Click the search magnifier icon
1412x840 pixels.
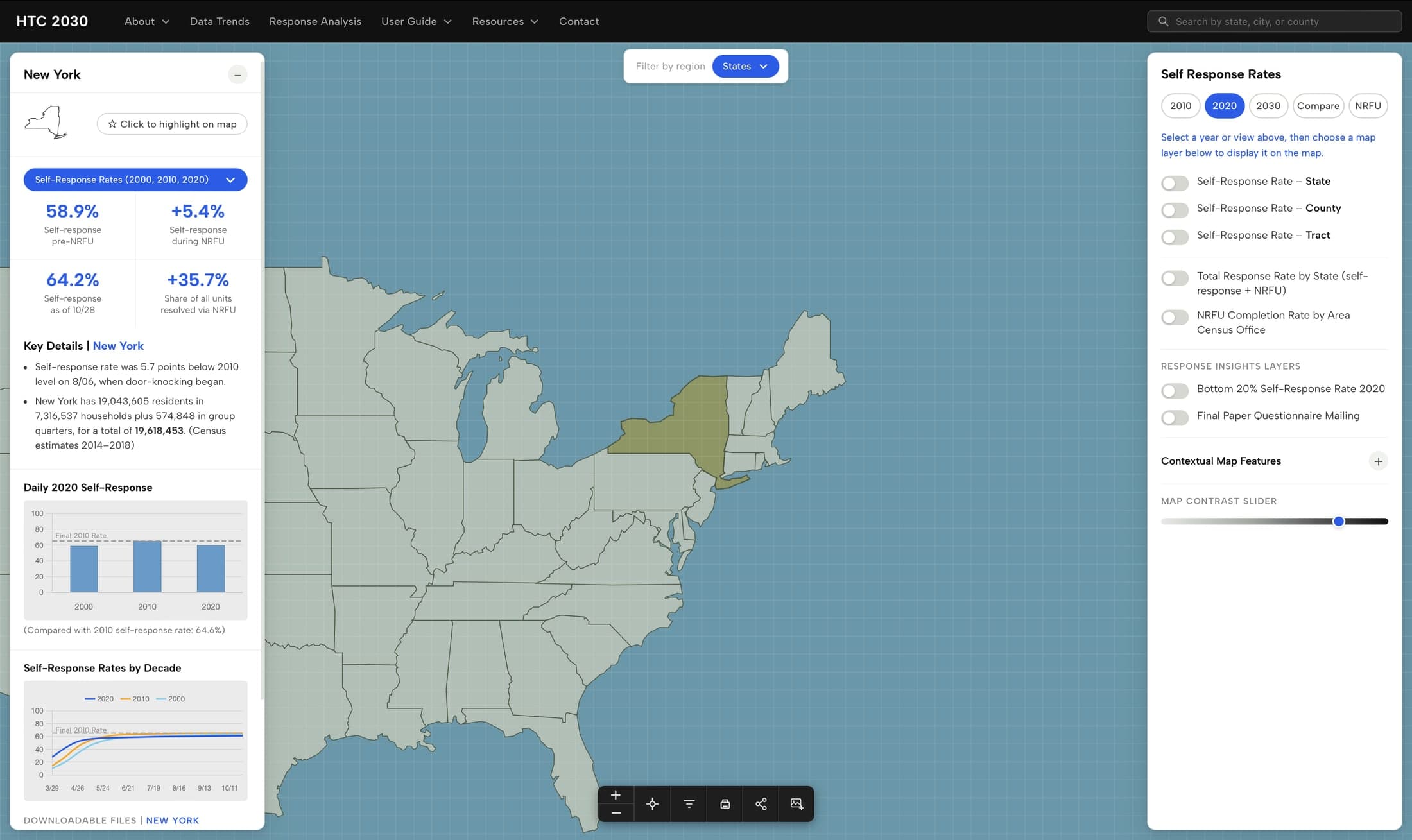pos(1163,21)
